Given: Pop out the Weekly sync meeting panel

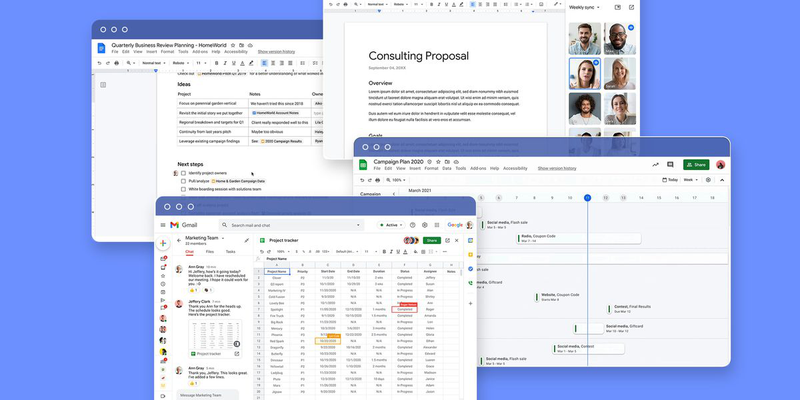Looking at the screenshot, I should 632,7.
